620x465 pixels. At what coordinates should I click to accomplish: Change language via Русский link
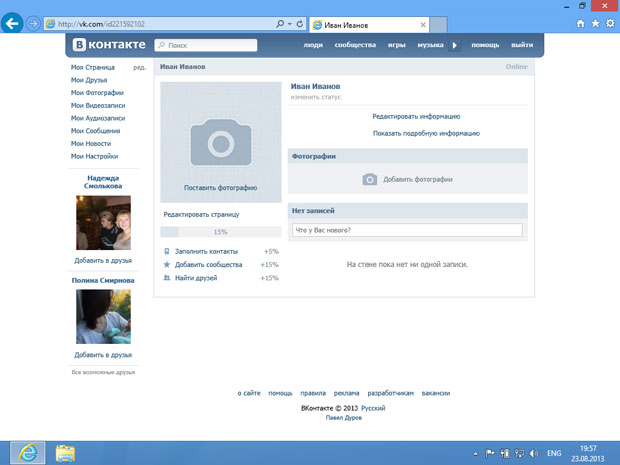373,408
